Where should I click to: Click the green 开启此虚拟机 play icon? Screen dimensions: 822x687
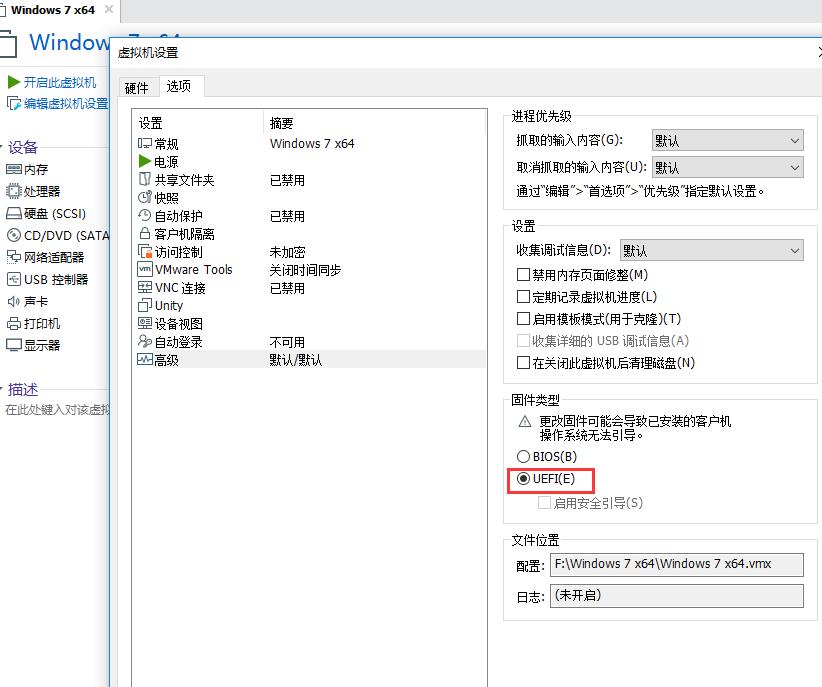[x=14, y=82]
